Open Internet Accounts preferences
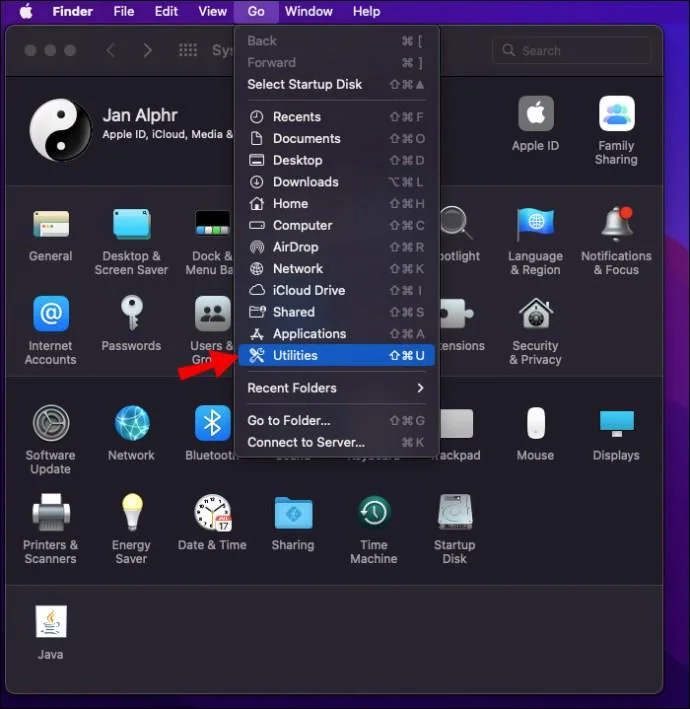The image size is (690, 709). (x=51, y=331)
